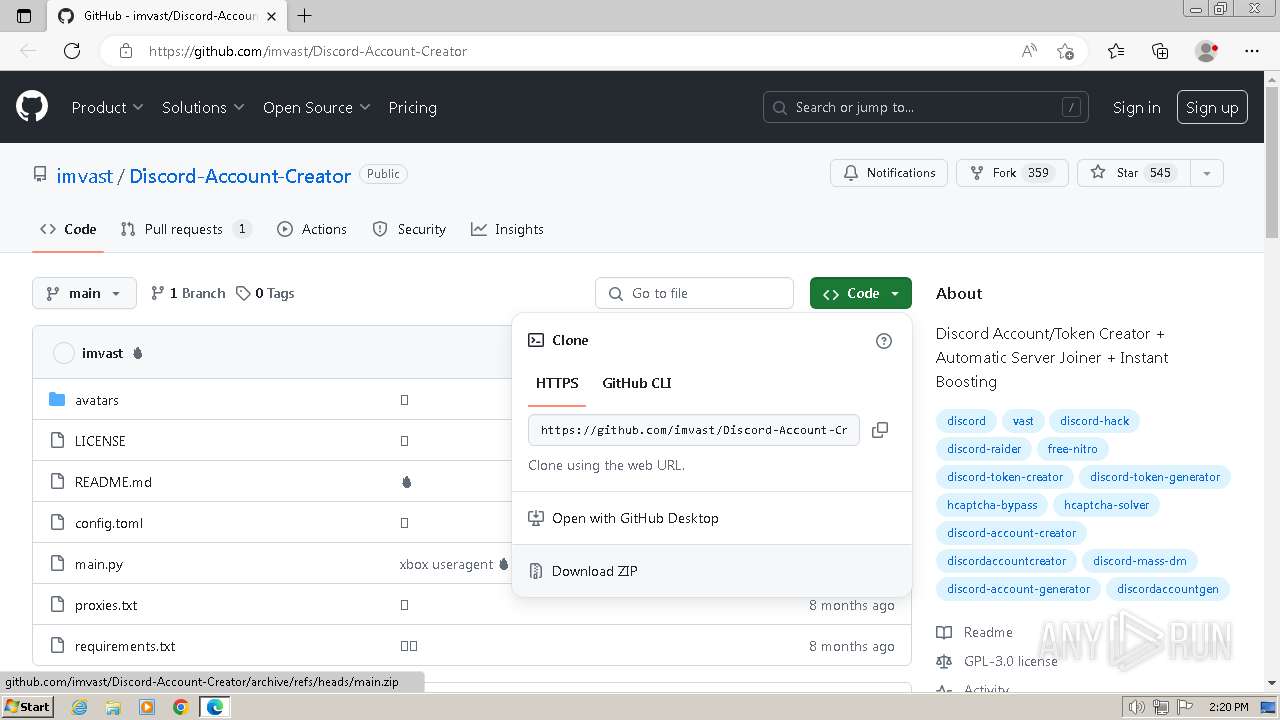
Task: Toggle the green Code dropdown button
Action: click(x=861, y=293)
